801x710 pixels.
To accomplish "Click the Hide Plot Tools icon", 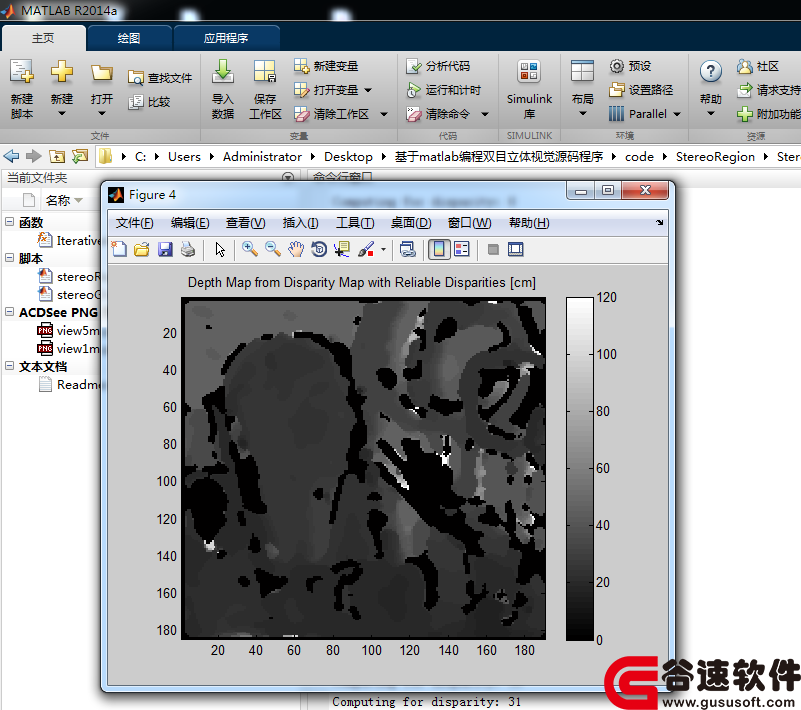I will [x=493, y=249].
